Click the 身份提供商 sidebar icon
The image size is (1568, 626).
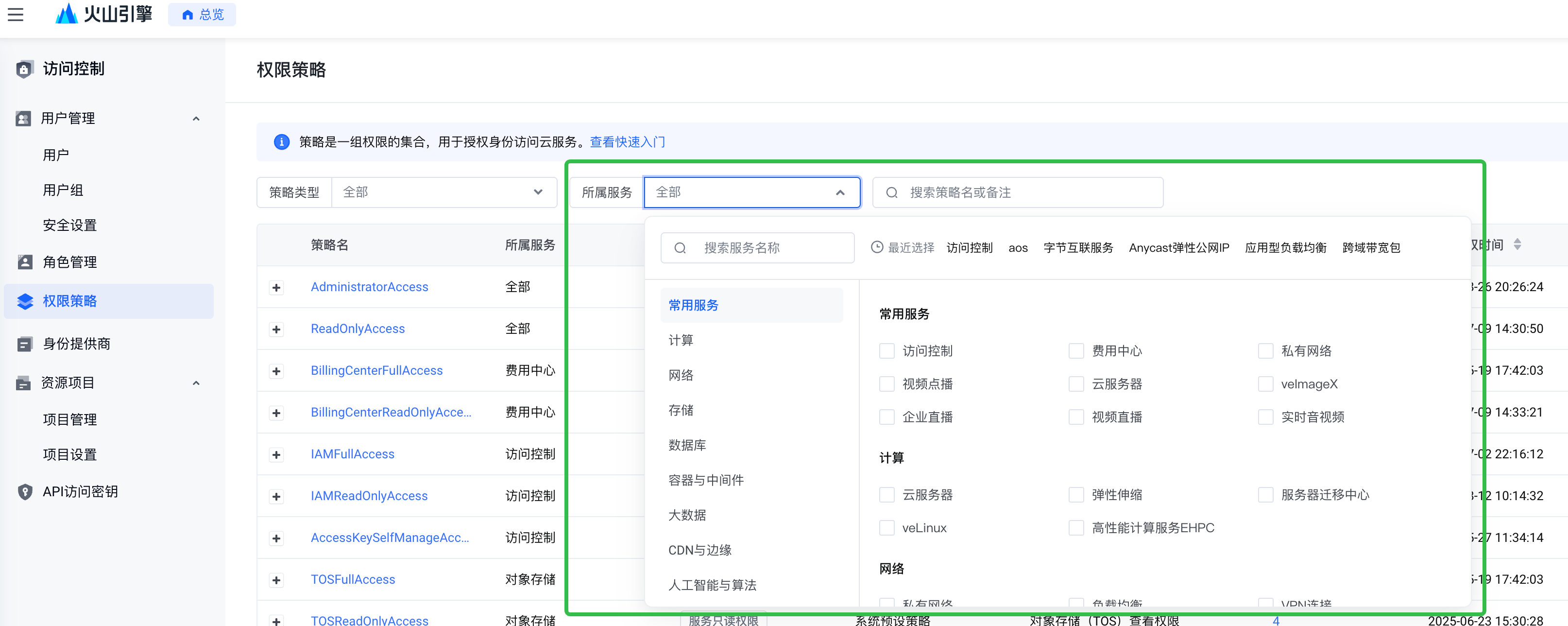25,344
